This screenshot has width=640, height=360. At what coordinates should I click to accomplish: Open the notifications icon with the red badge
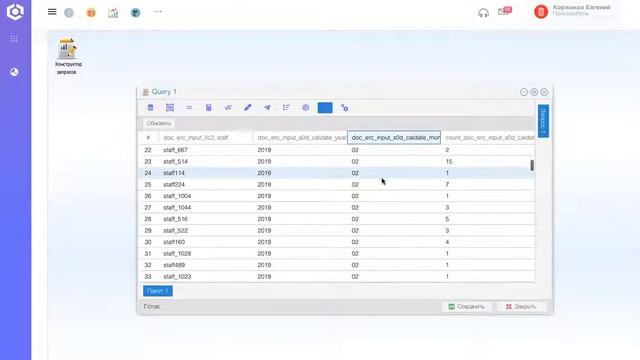point(505,11)
